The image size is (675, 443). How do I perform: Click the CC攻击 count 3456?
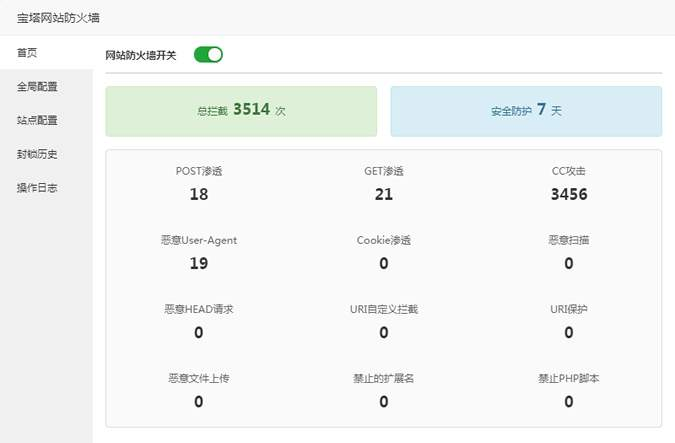pyautogui.click(x=568, y=194)
